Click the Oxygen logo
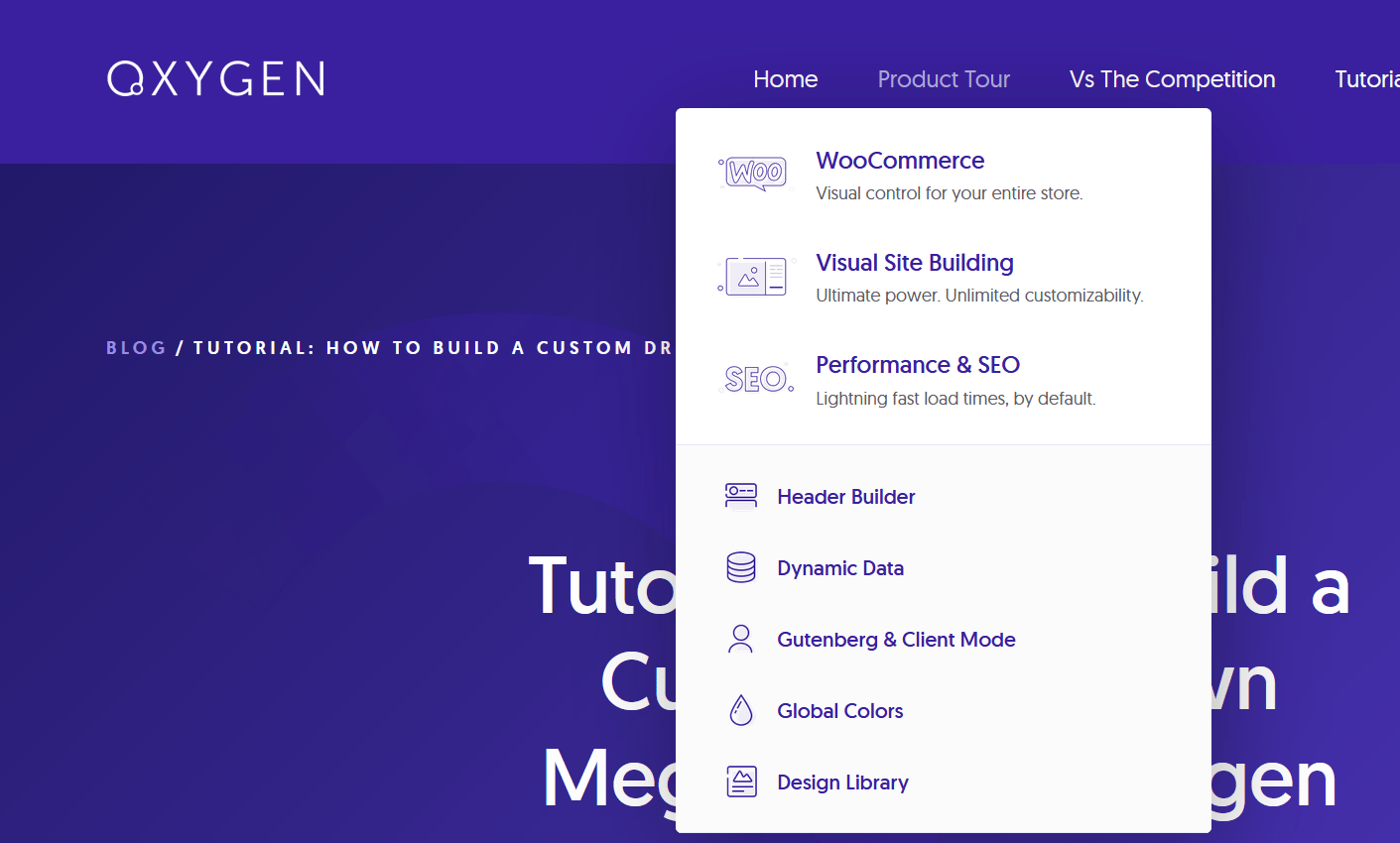The height and width of the screenshot is (843, 1400). pyautogui.click(x=215, y=78)
